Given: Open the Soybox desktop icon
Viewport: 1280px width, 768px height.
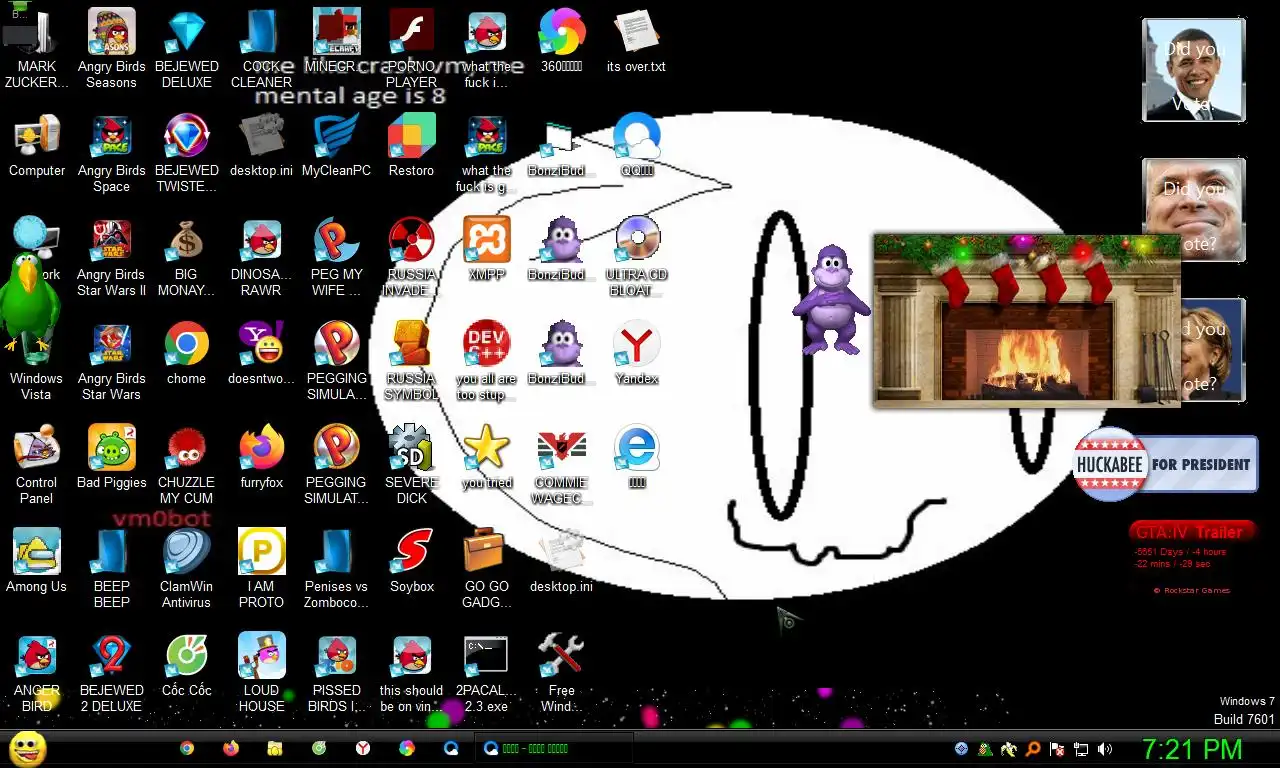Looking at the screenshot, I should [x=411, y=562].
